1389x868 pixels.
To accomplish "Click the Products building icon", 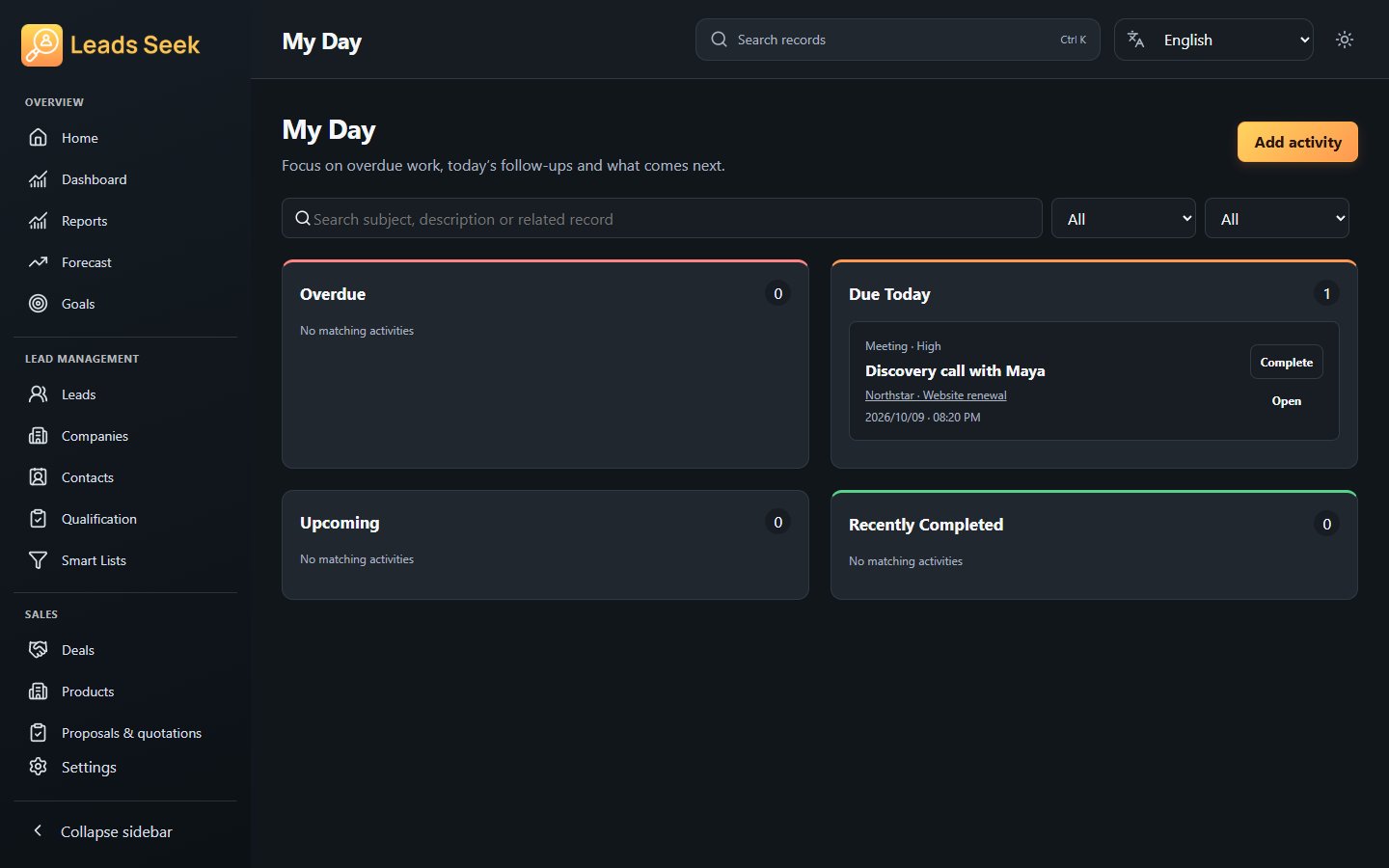I will [x=38, y=692].
